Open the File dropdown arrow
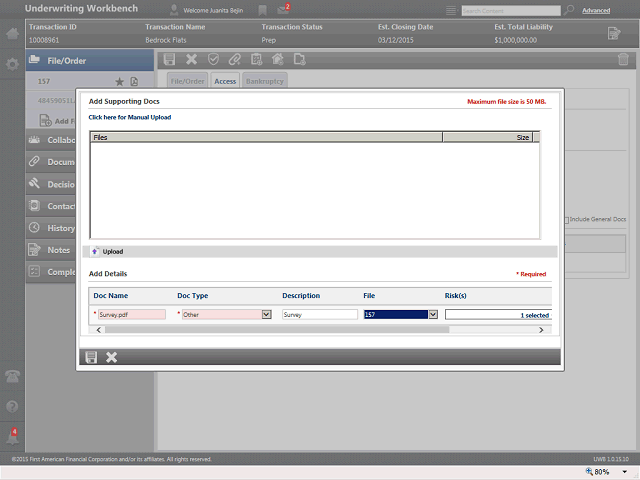Screen dimensions: 640x480 click(433, 314)
